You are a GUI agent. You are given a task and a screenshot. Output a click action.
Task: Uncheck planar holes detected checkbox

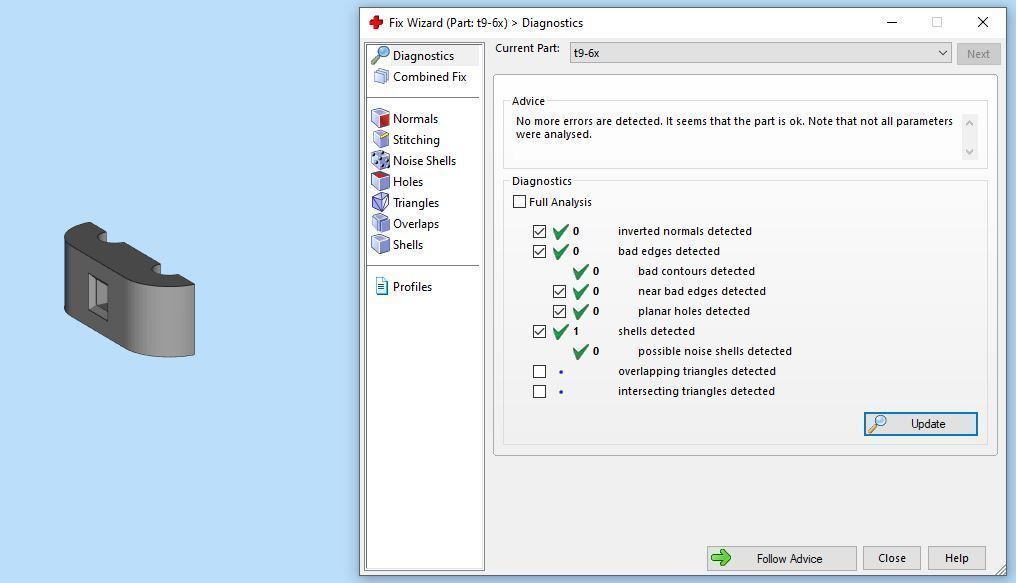tap(559, 312)
